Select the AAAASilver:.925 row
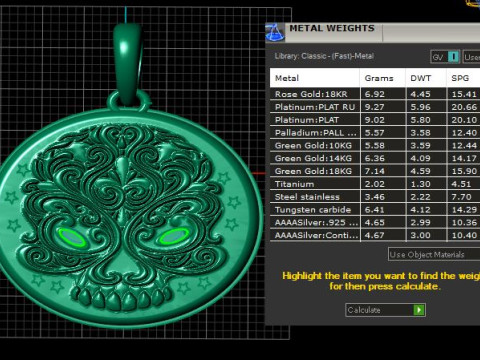The image size is (480, 360). [x=375, y=222]
